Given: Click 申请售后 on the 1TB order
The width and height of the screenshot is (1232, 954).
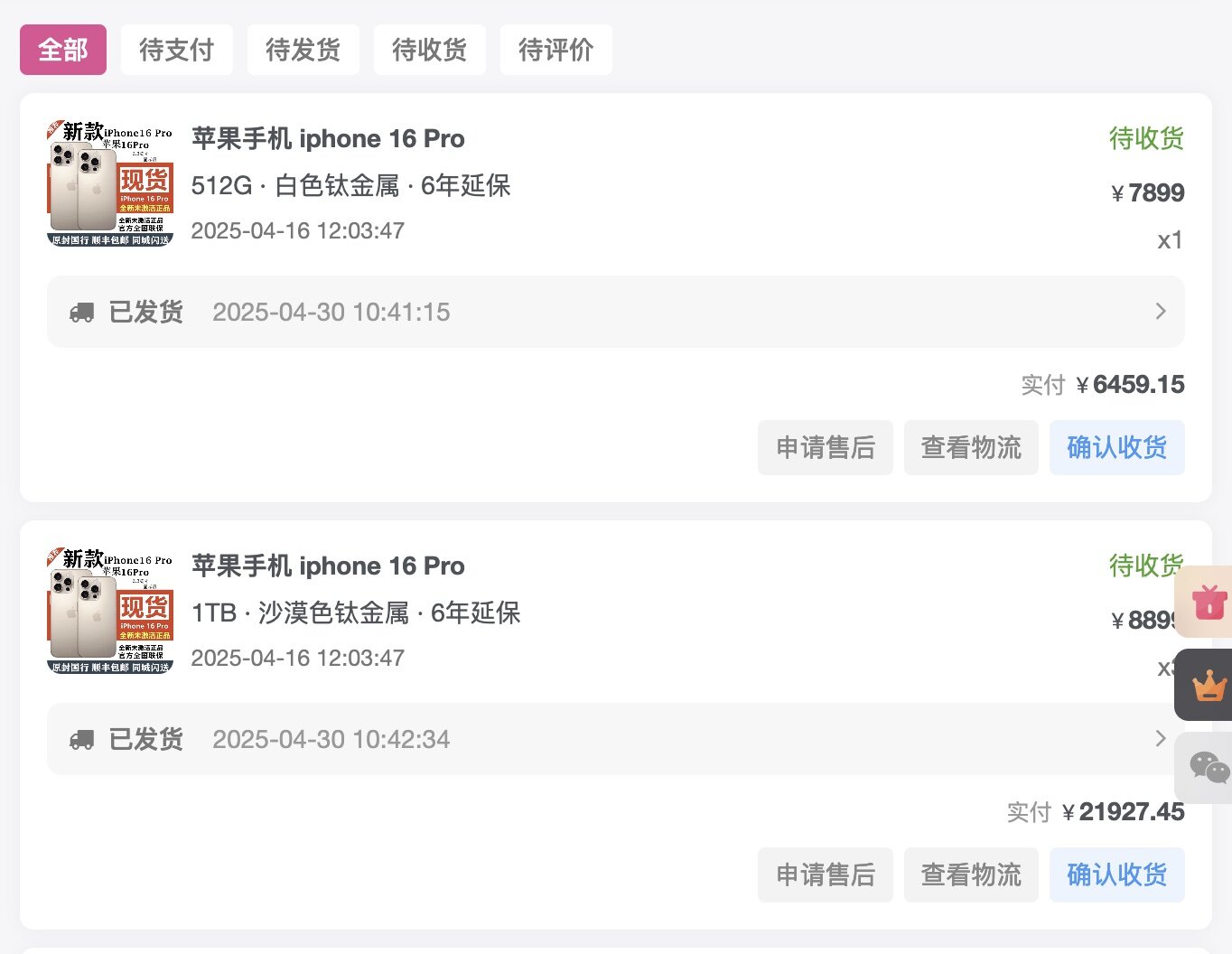Looking at the screenshot, I should coord(825,874).
